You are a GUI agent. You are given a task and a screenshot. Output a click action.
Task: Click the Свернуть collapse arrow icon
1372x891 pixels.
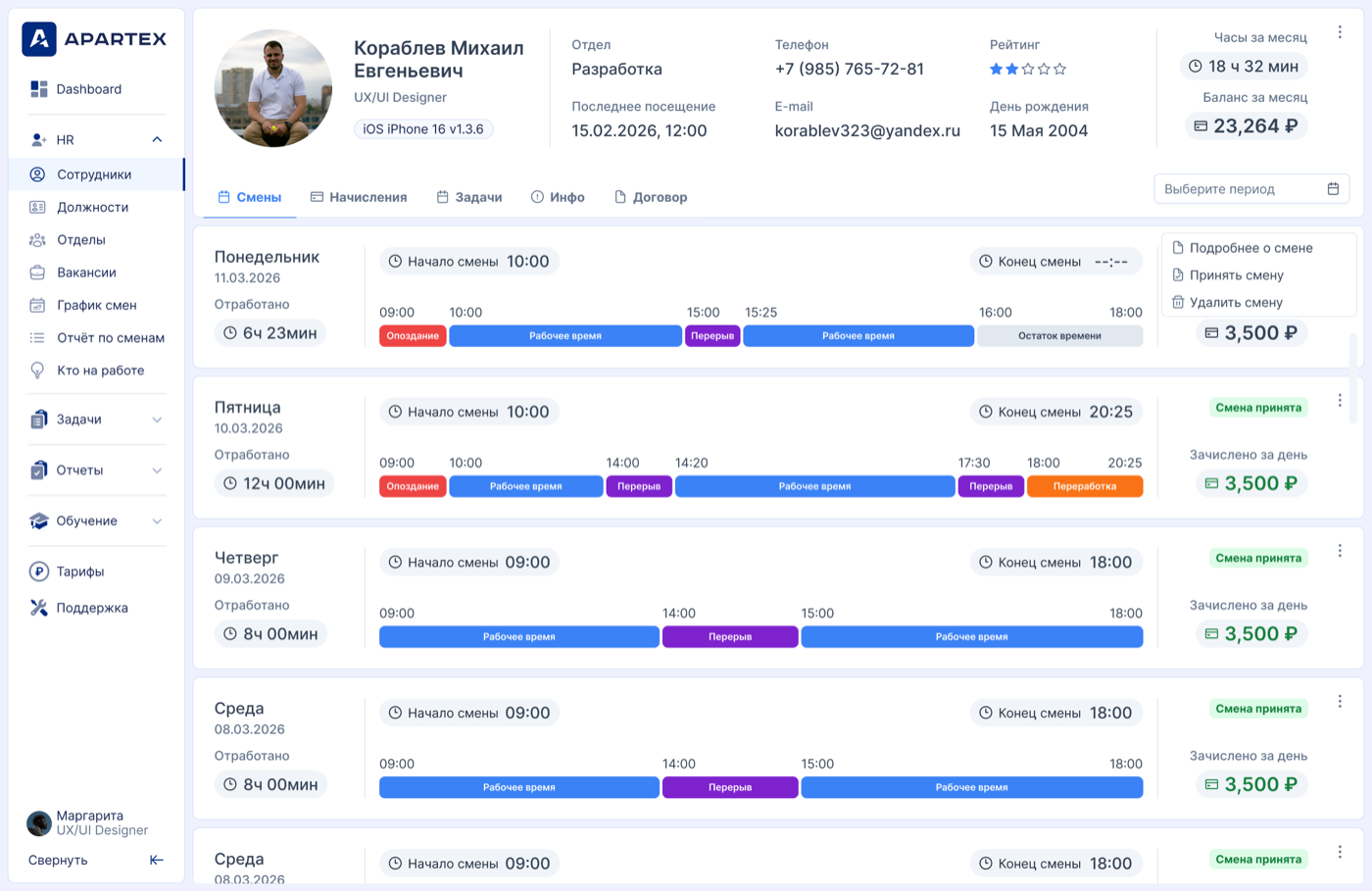[x=157, y=861]
